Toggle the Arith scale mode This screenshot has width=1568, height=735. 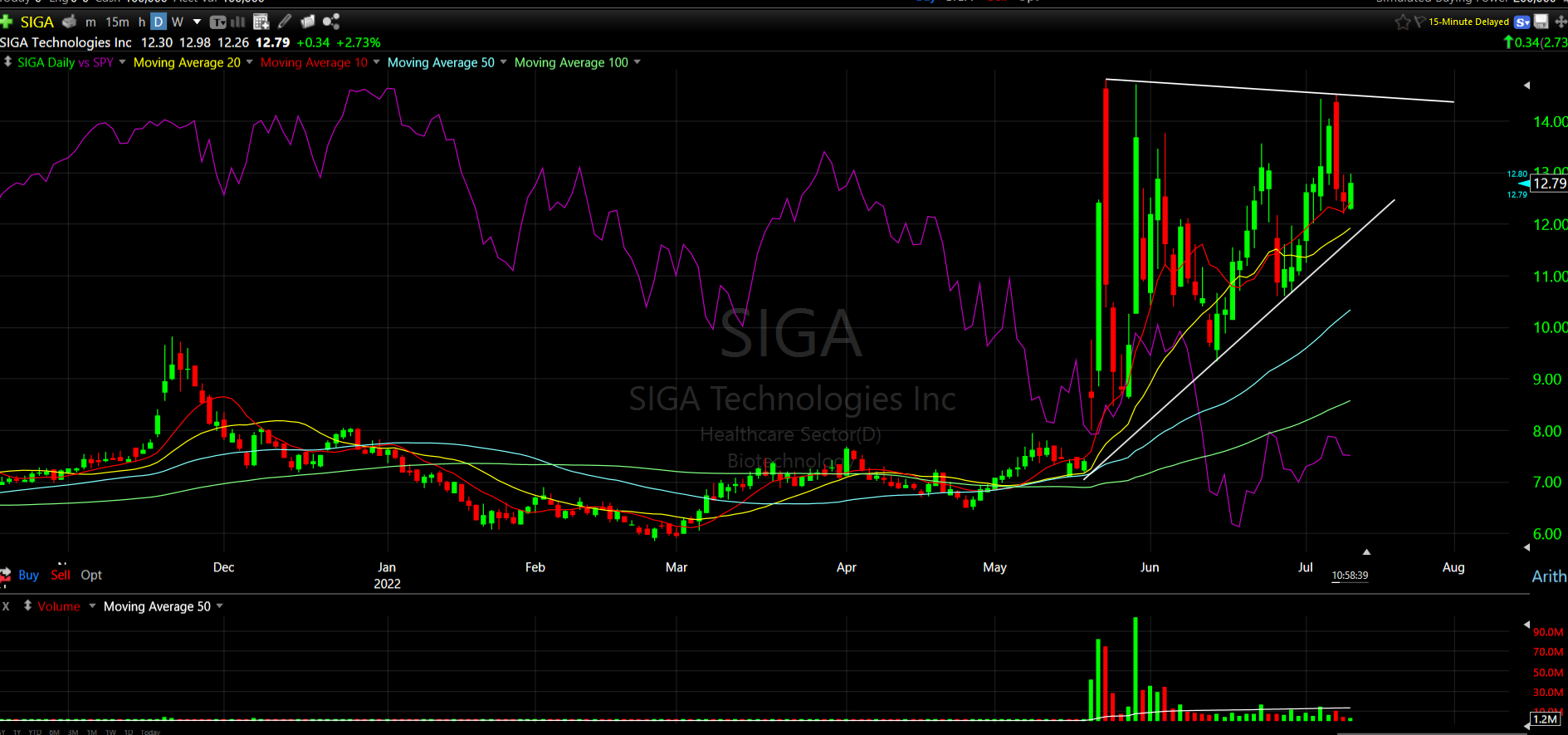pos(1549,576)
